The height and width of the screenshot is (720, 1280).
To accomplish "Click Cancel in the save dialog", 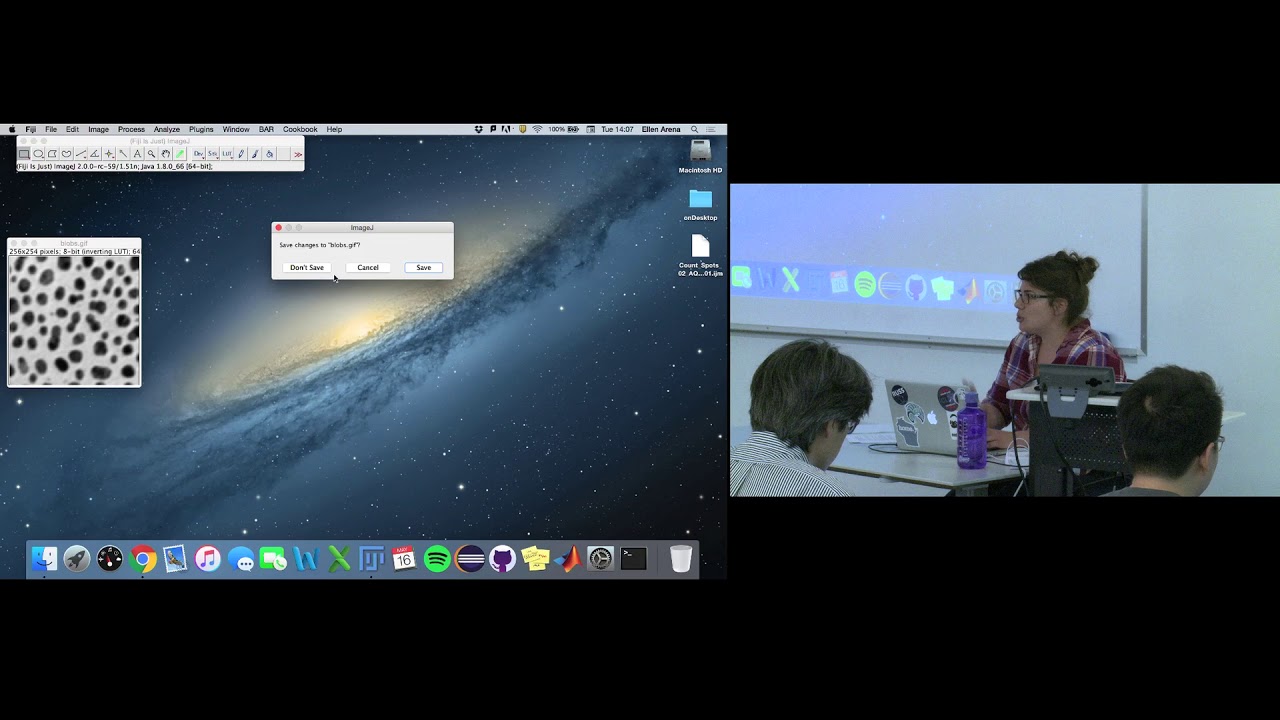I will coord(368,268).
